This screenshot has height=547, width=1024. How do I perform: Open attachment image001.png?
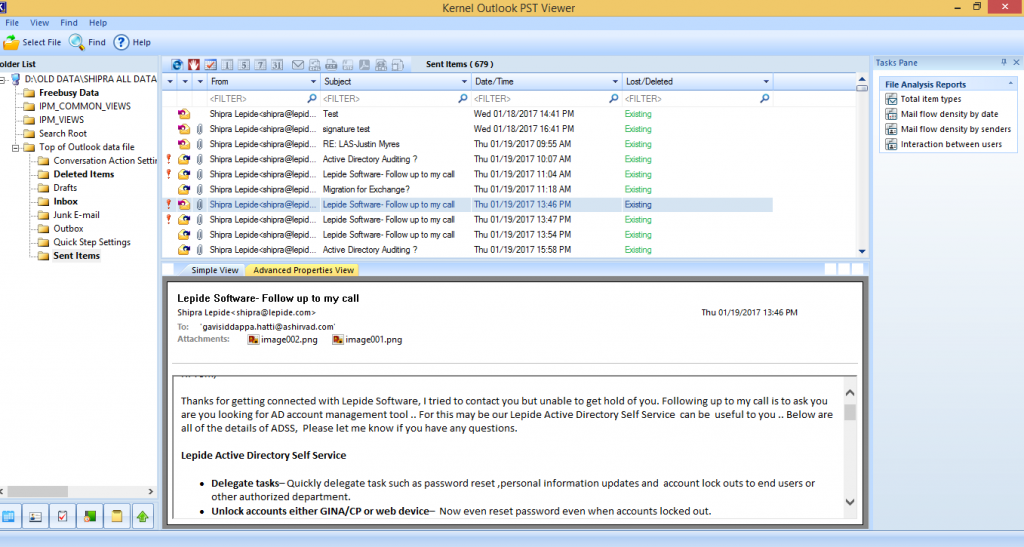tap(367, 339)
